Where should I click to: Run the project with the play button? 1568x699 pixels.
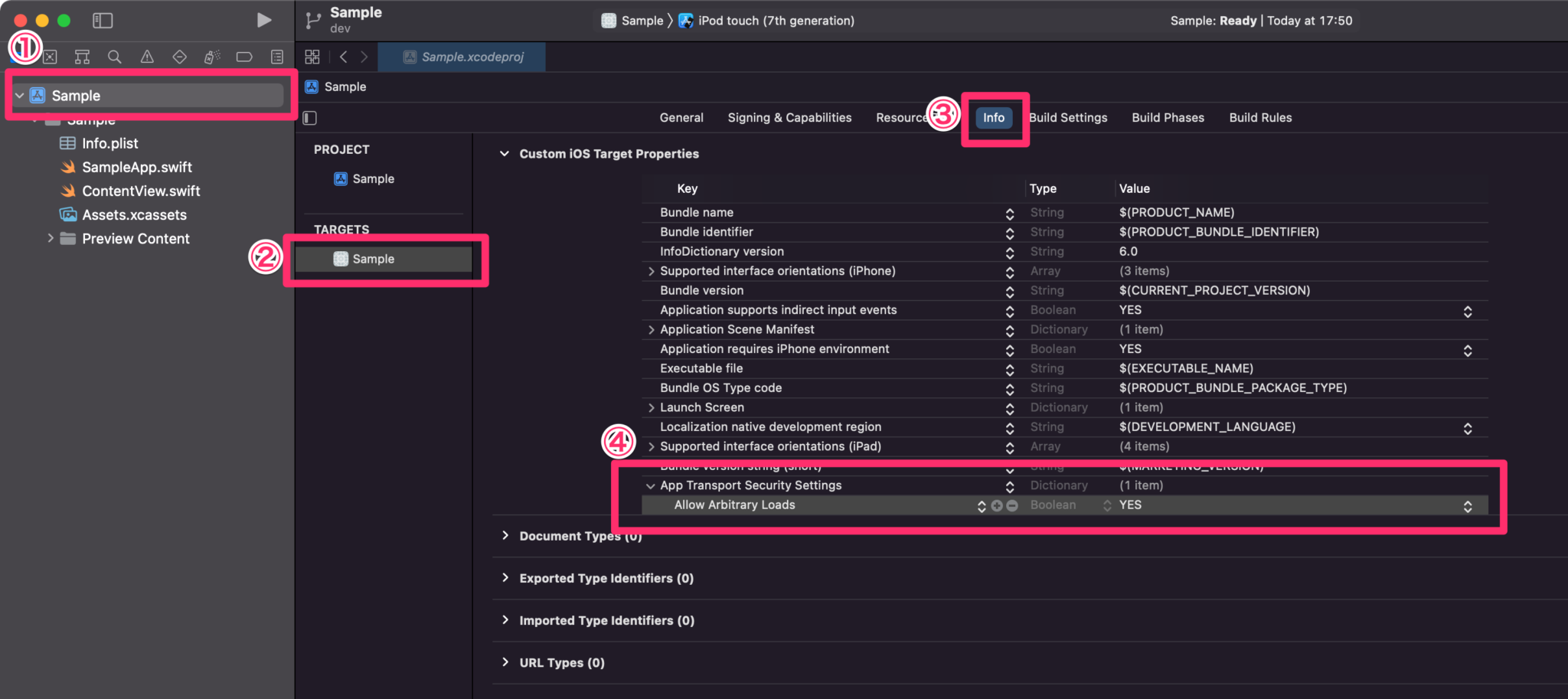pos(263,20)
